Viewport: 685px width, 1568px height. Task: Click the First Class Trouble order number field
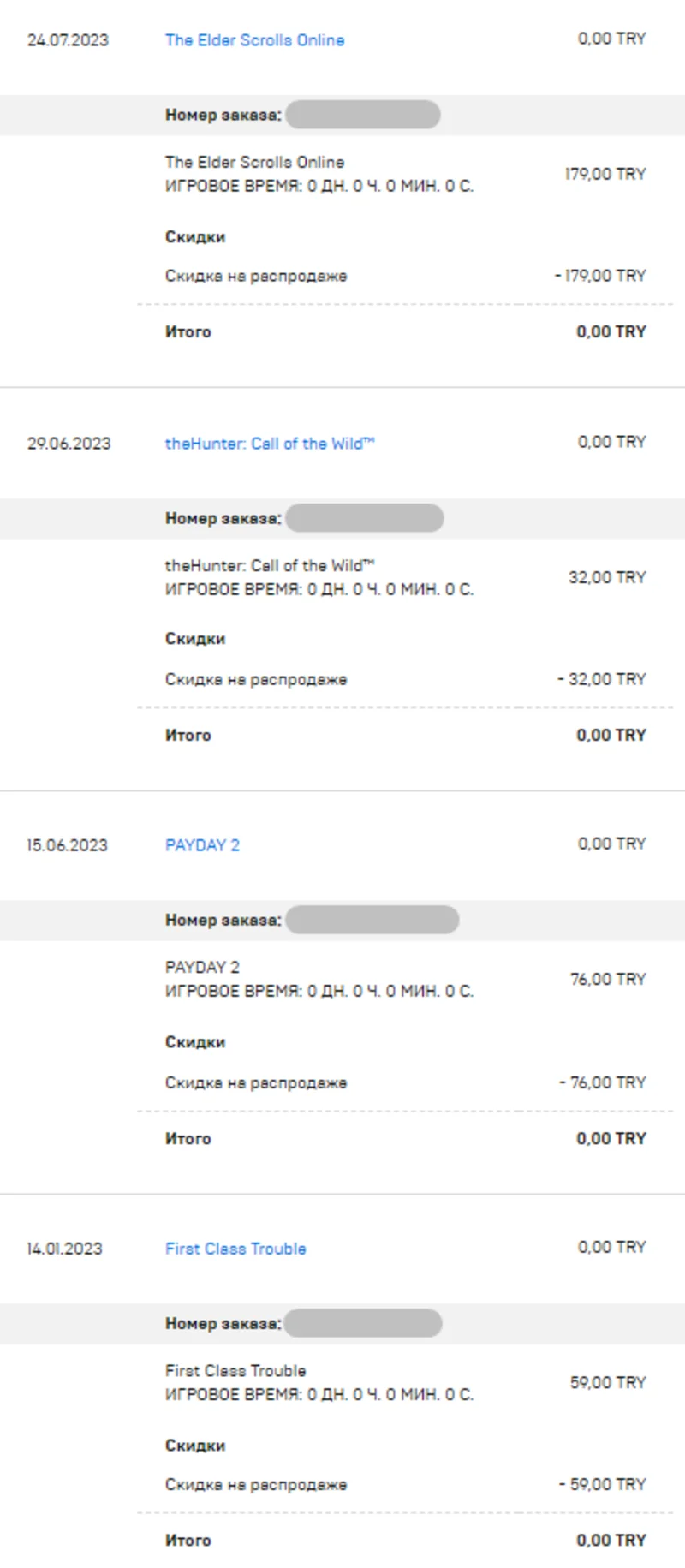pos(363,1323)
